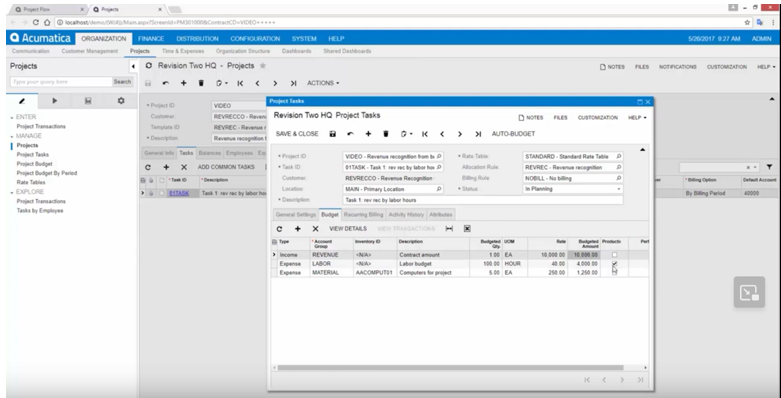Open NOTES in Project Tasks dialog
This screenshot has width=781, height=398.
(x=531, y=118)
